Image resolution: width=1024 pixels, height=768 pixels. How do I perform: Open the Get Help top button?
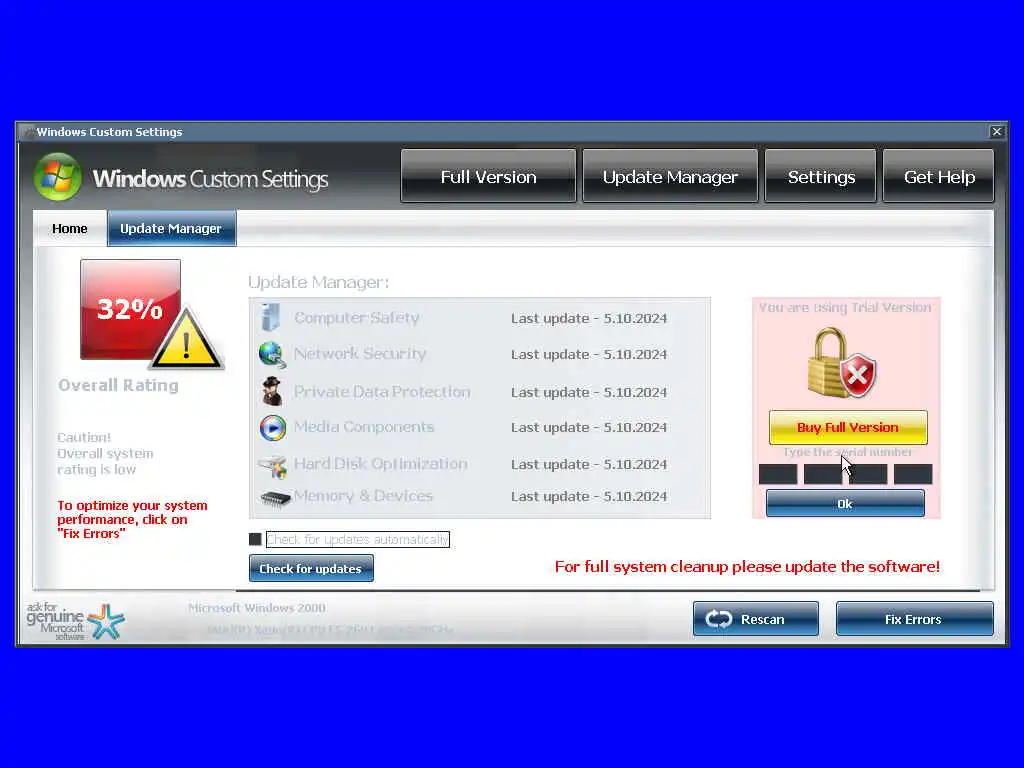click(938, 176)
